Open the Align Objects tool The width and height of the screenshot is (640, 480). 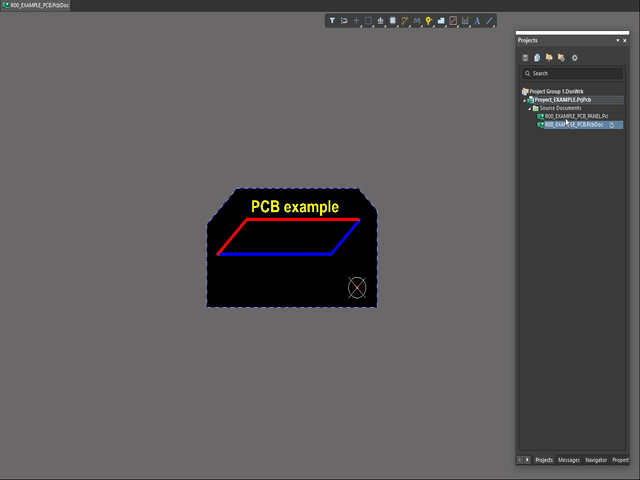(380, 21)
